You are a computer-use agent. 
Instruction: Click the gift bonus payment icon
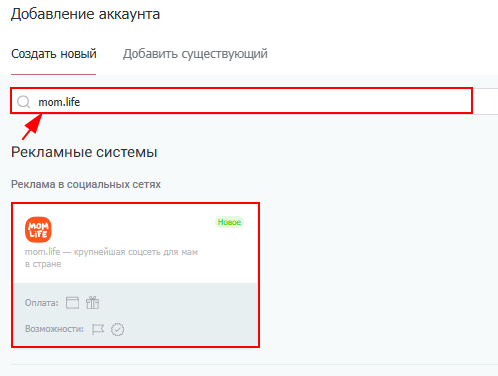tap(92, 303)
